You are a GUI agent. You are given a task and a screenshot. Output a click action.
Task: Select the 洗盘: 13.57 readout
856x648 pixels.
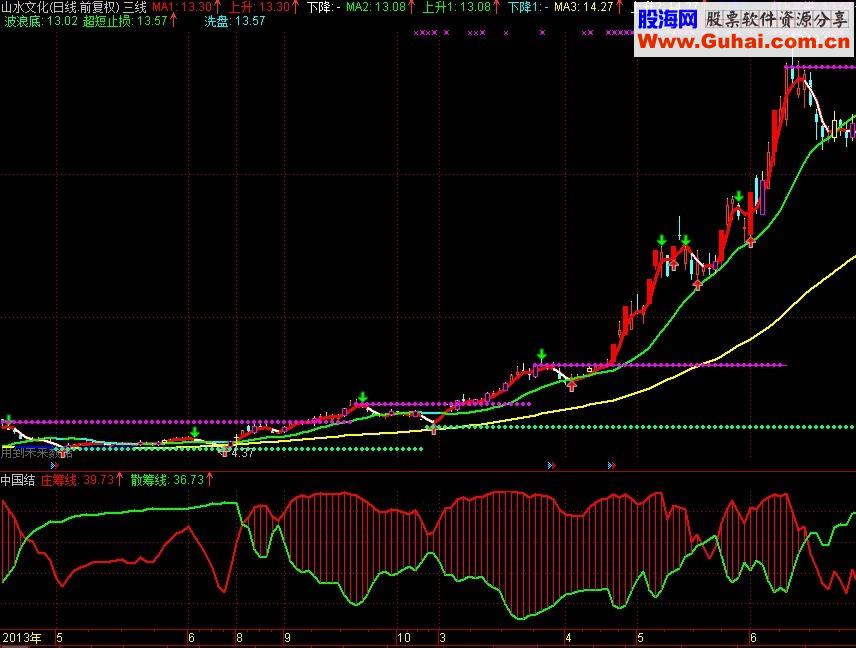(235, 21)
